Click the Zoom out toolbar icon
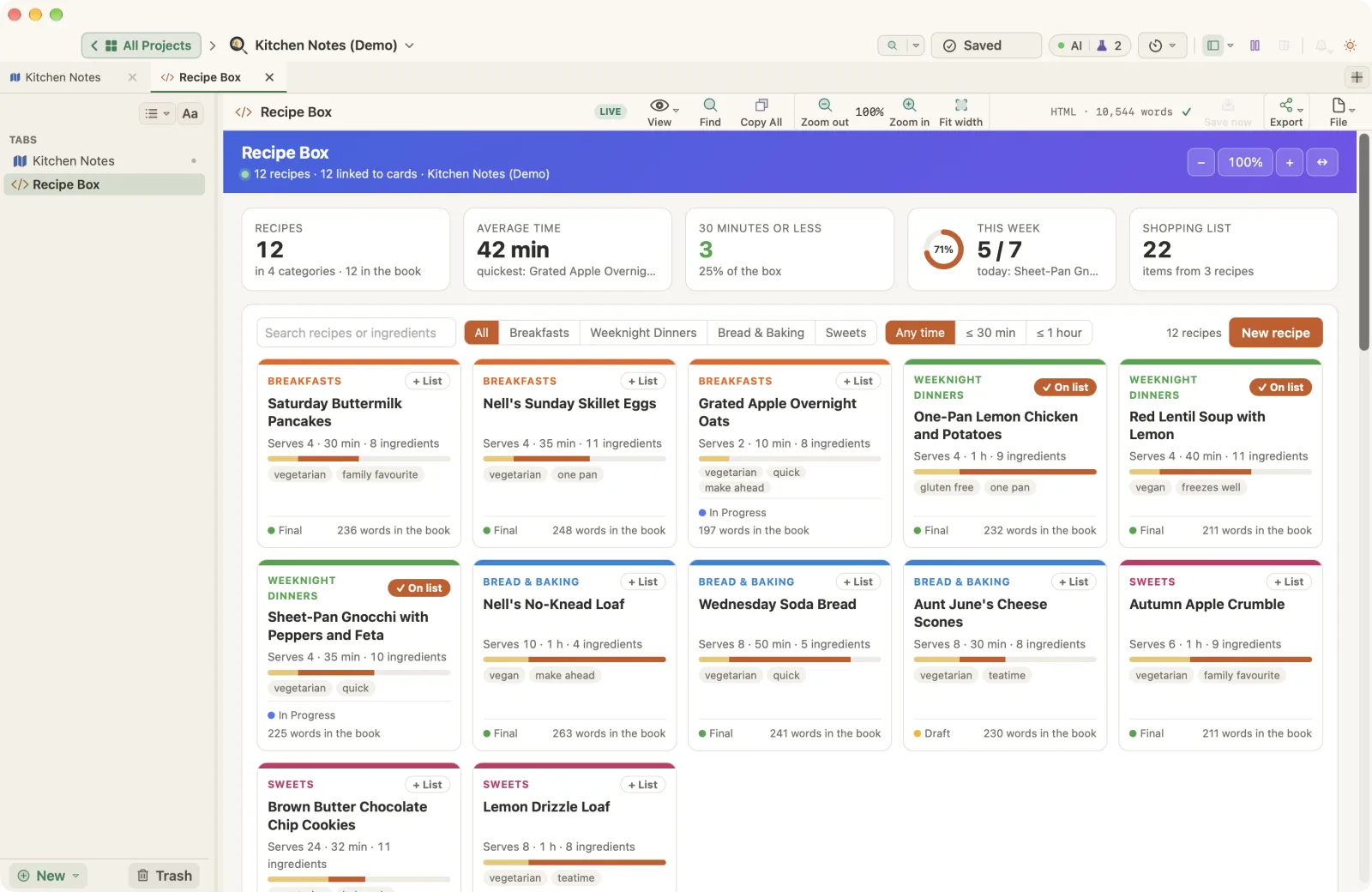Viewport: 1372px width, 892px height. 825,105
